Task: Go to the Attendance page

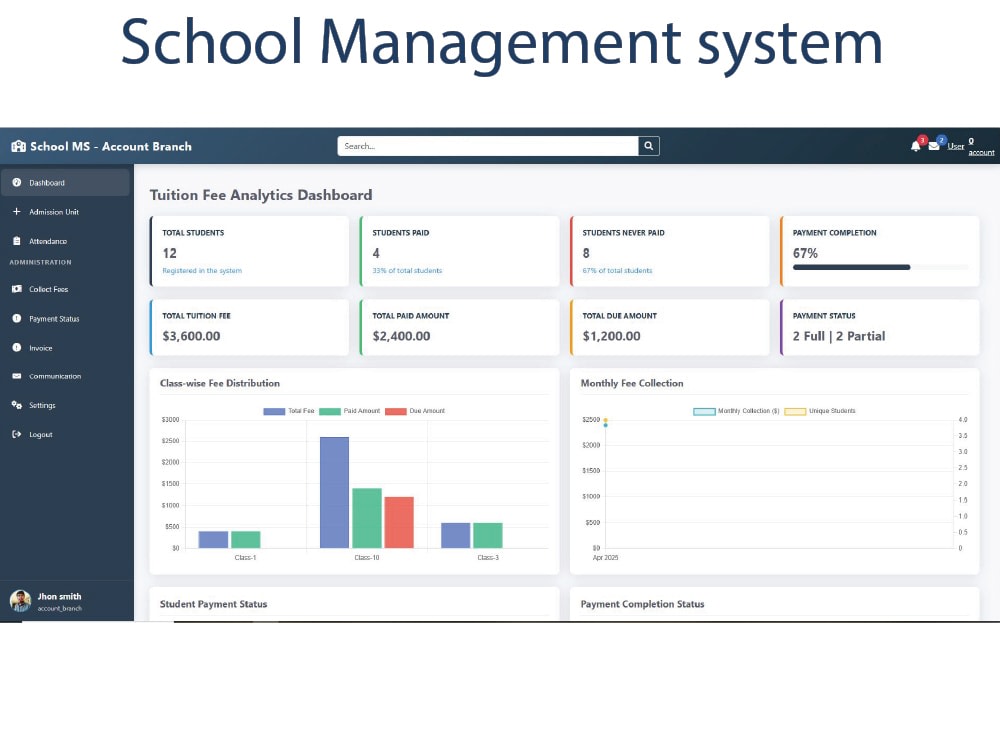Action: [65, 241]
